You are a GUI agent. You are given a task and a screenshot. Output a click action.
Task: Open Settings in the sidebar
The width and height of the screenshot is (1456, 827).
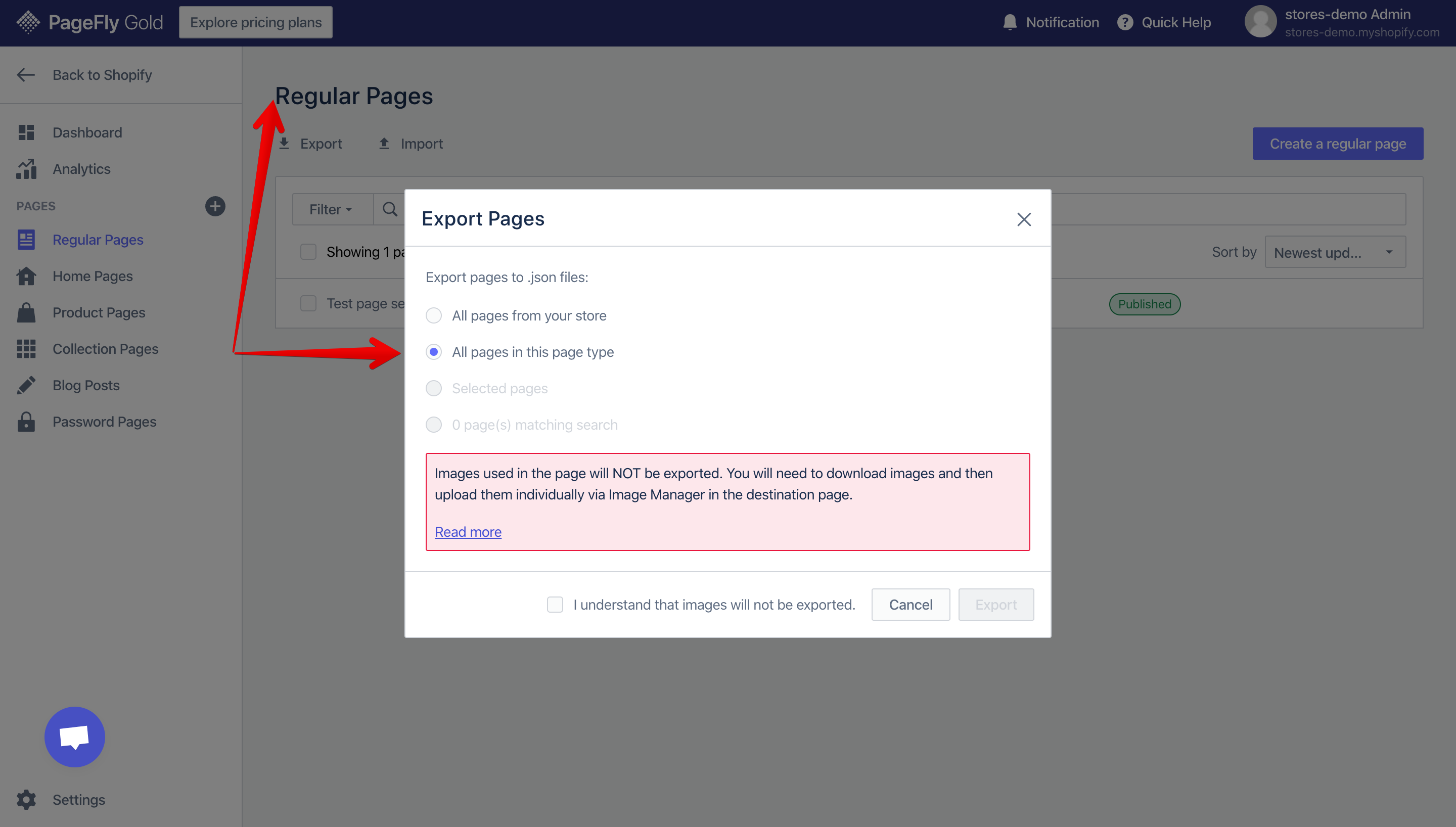click(x=78, y=799)
